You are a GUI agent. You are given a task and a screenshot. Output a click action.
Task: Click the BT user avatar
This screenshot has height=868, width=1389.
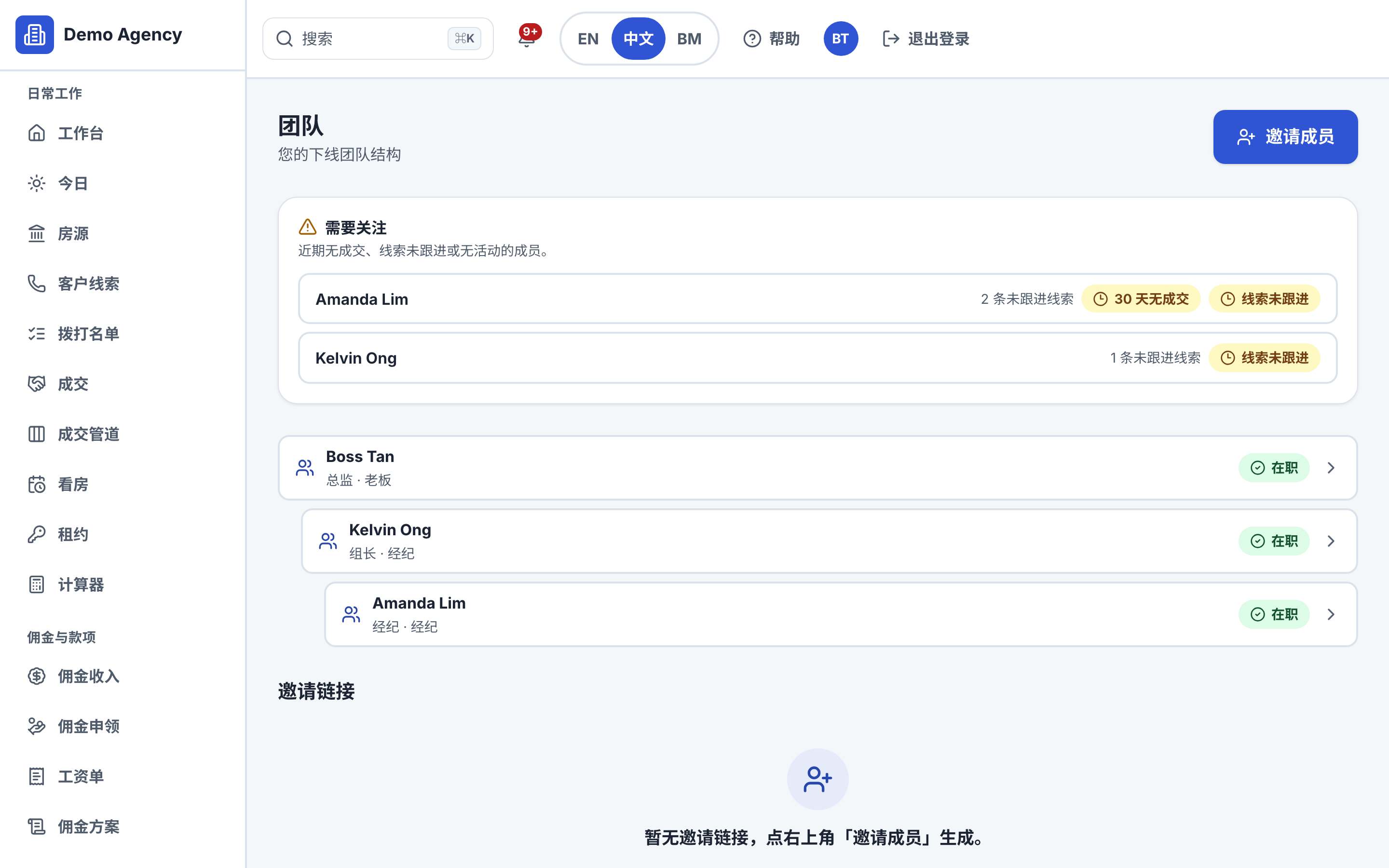[840, 39]
